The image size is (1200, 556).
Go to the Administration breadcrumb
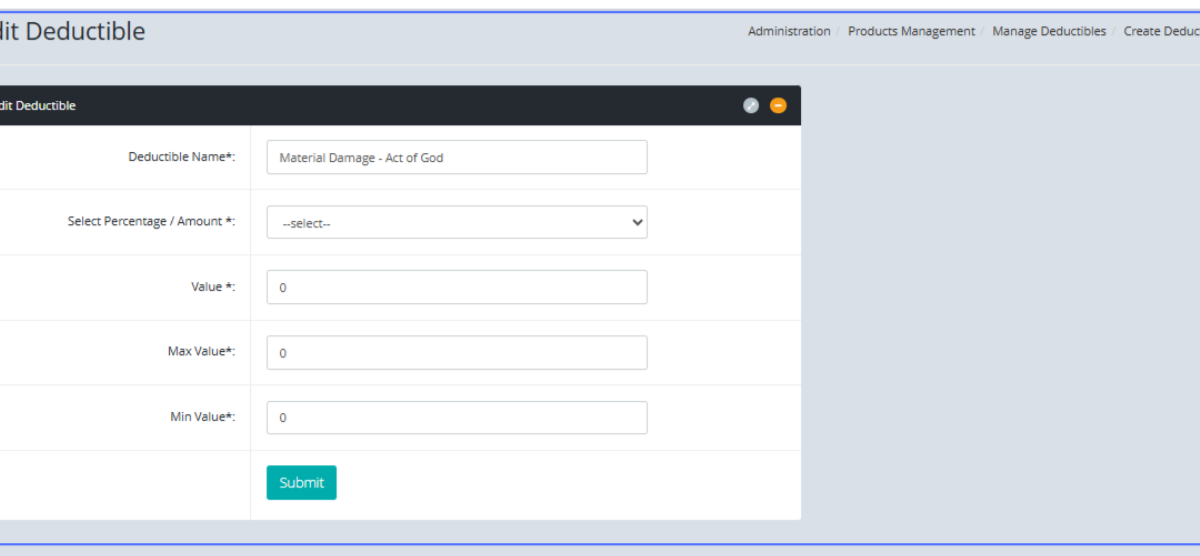[788, 31]
